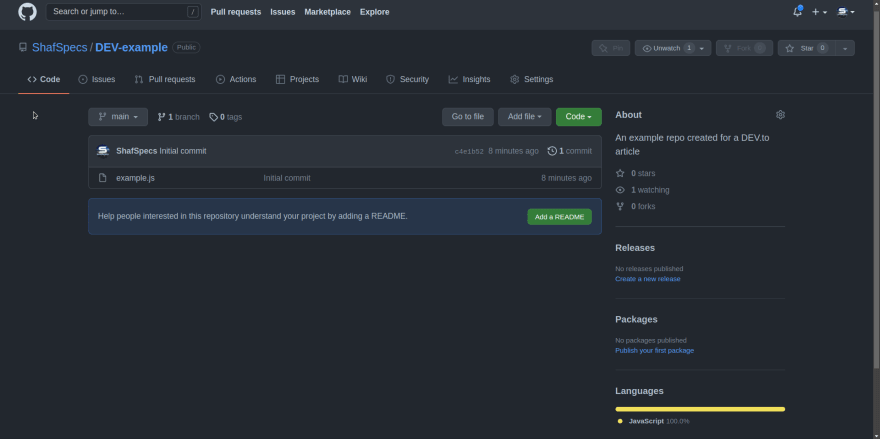Open the main branch selector

tap(118, 117)
